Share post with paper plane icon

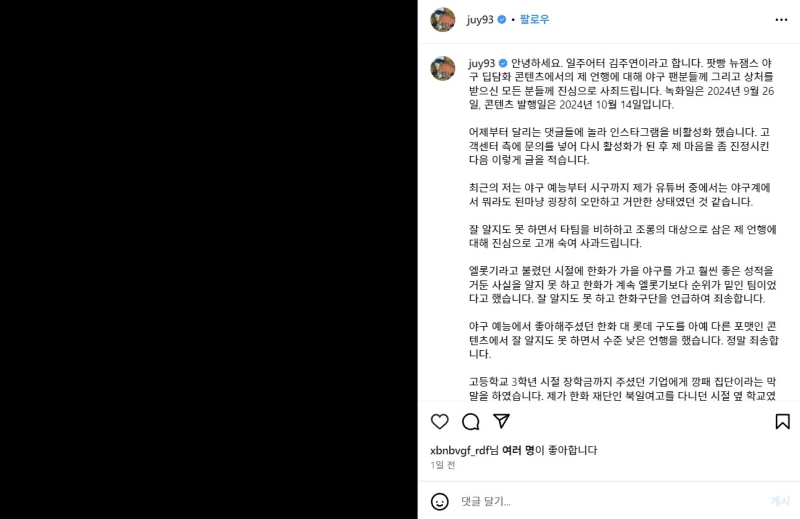point(502,421)
